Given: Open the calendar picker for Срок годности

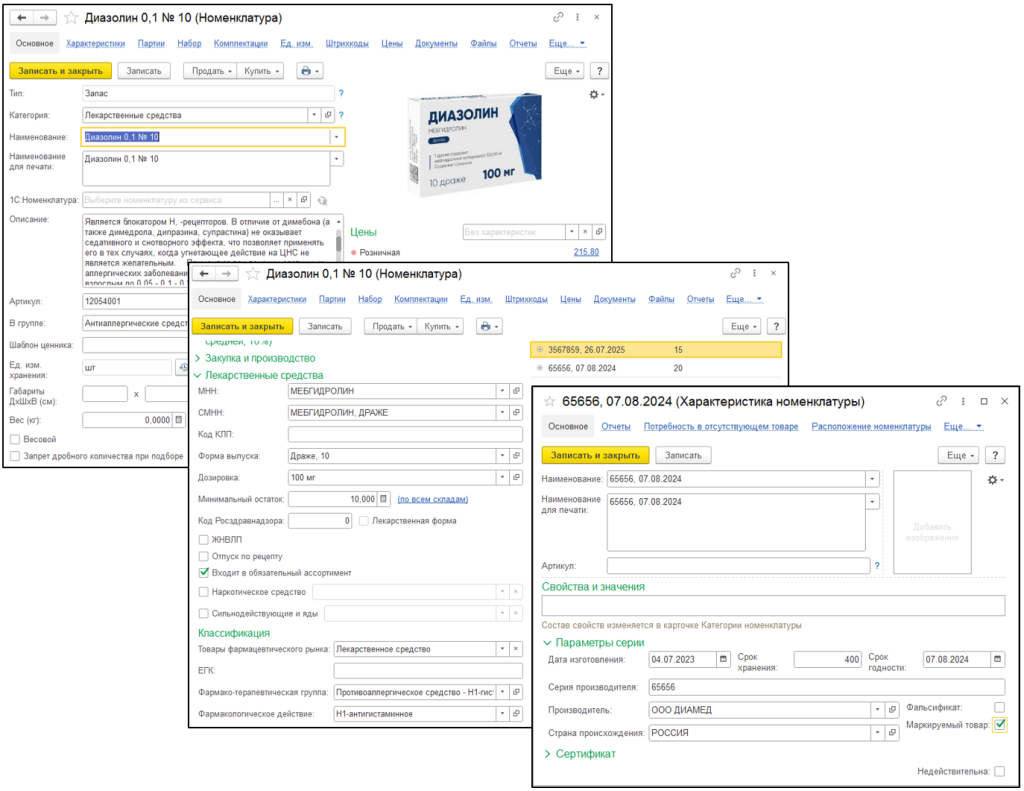Looking at the screenshot, I should tap(997, 659).
